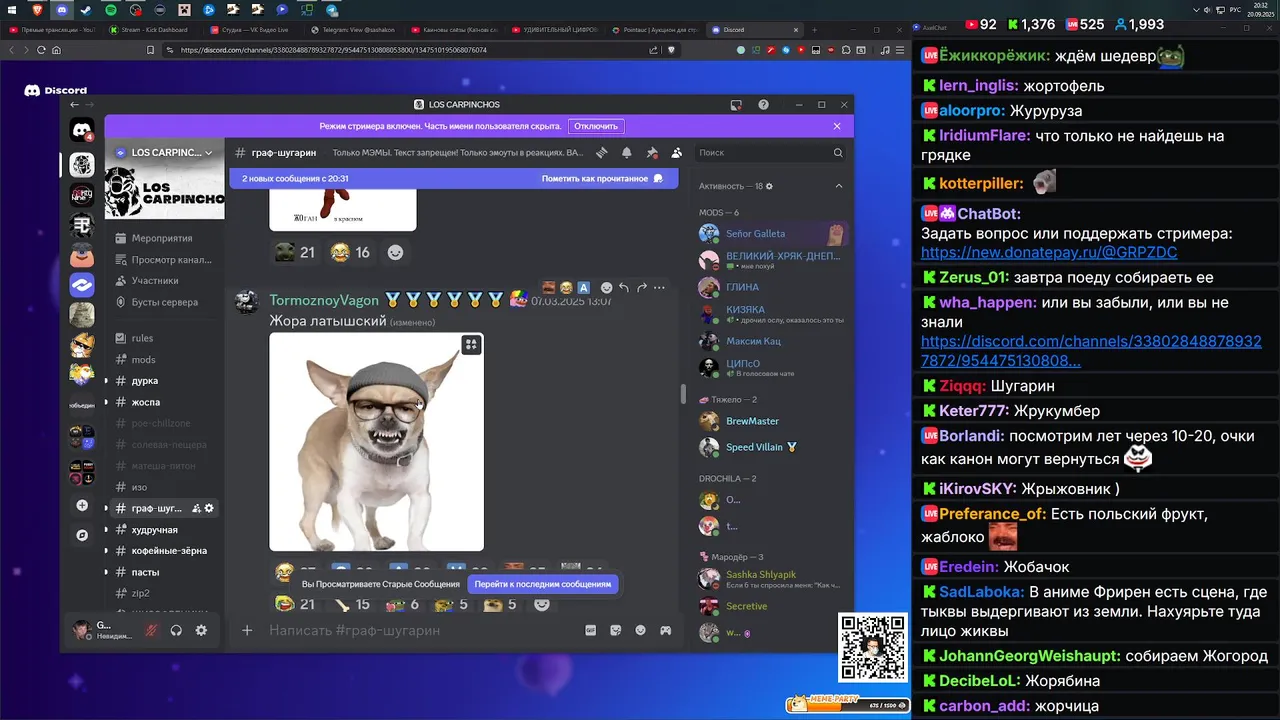Toggle the laughing emoji 16 reaction

coord(351,253)
